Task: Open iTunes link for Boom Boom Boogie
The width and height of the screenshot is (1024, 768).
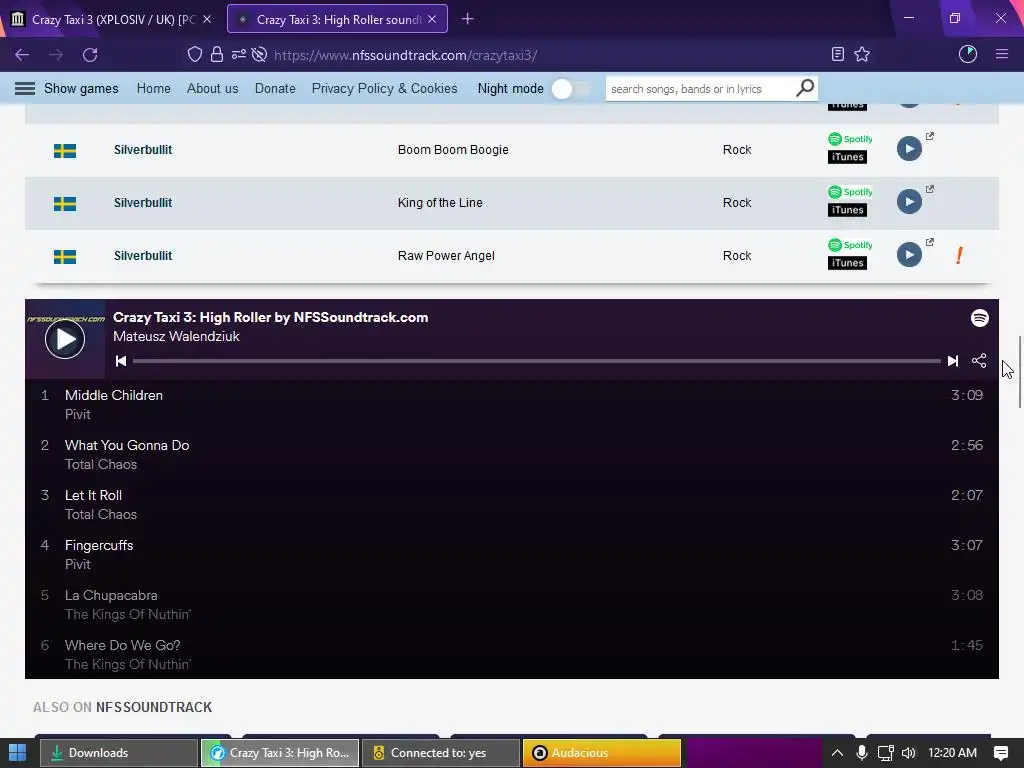Action: 848,157
